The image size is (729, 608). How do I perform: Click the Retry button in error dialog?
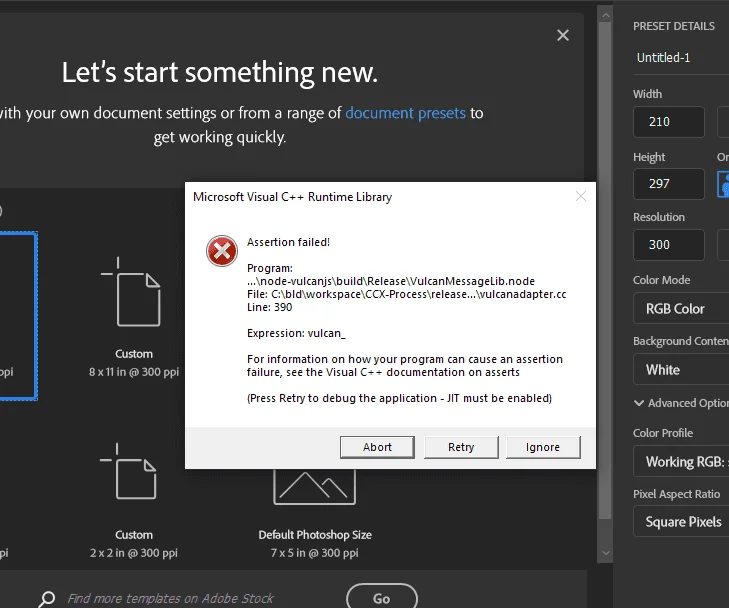(x=461, y=447)
